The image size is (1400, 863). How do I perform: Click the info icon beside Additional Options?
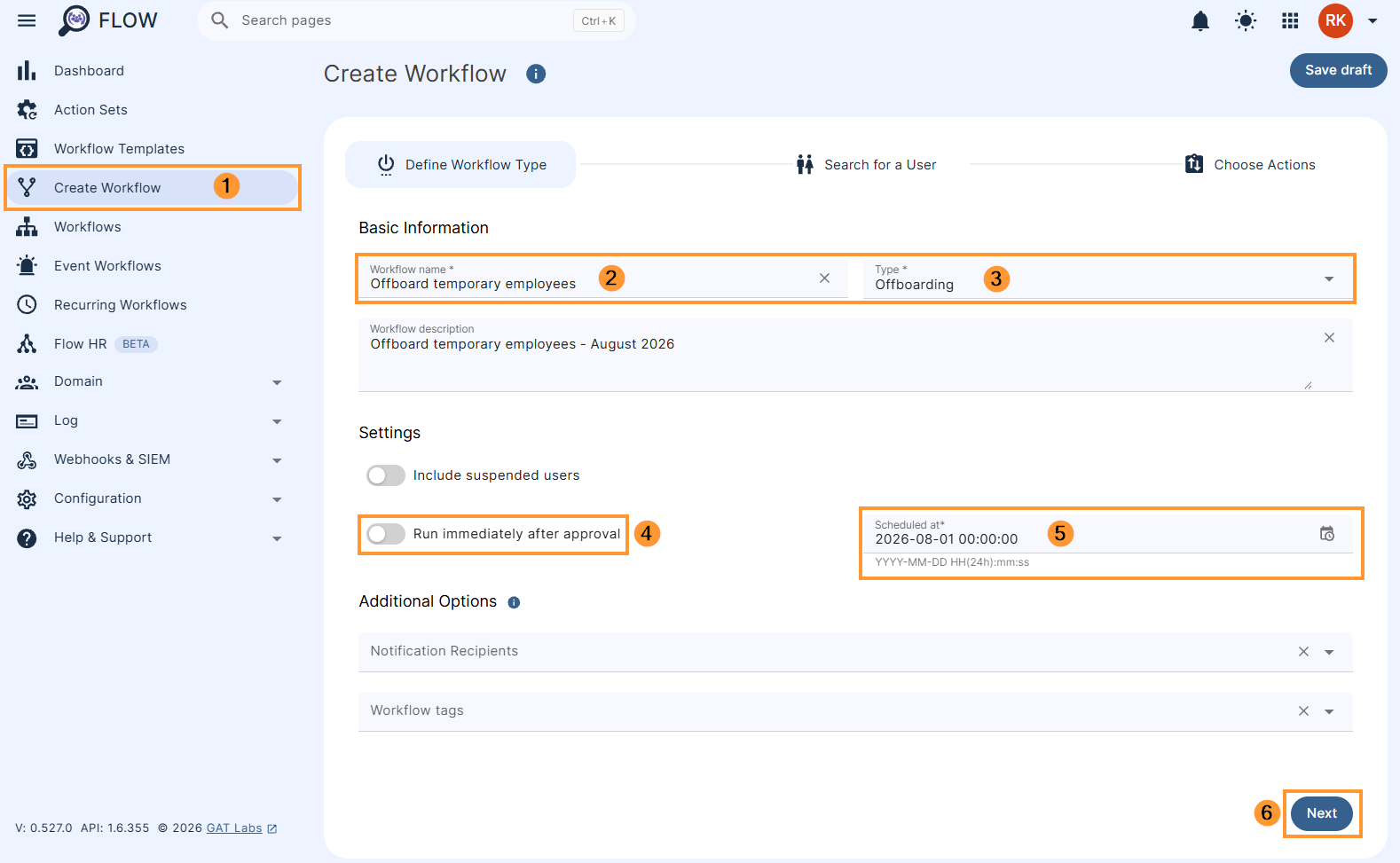(x=514, y=602)
